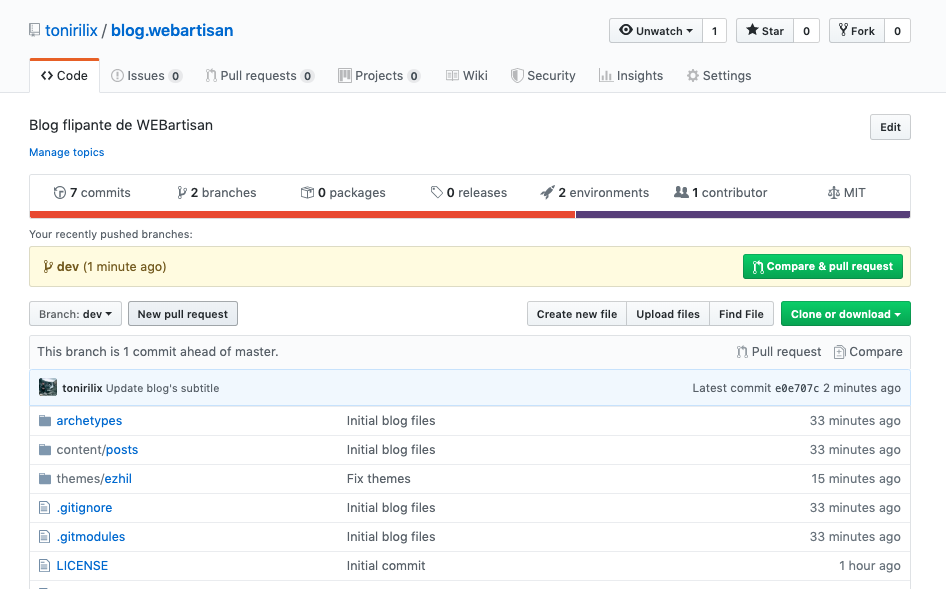Click the watchers count 1
946x589 pixels.
pos(714,31)
